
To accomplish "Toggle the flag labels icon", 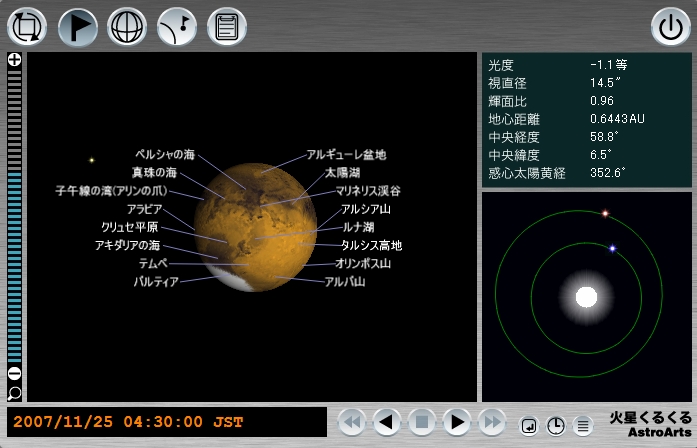I will coord(77,27).
